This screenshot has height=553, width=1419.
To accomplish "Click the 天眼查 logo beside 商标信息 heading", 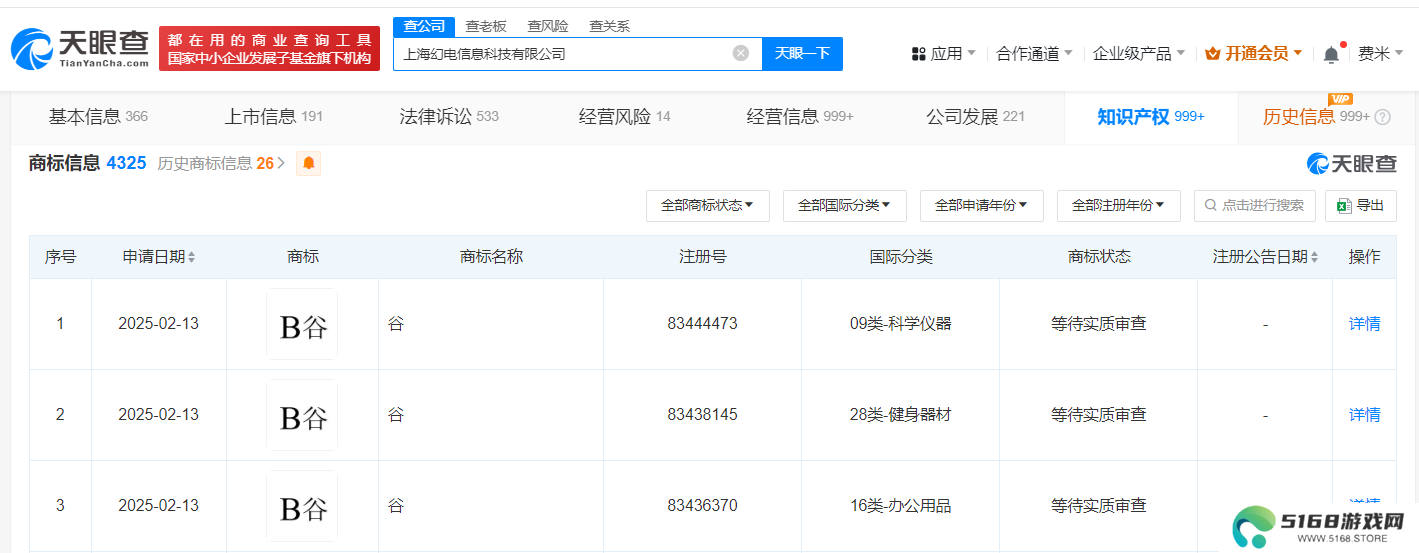I will (1351, 163).
